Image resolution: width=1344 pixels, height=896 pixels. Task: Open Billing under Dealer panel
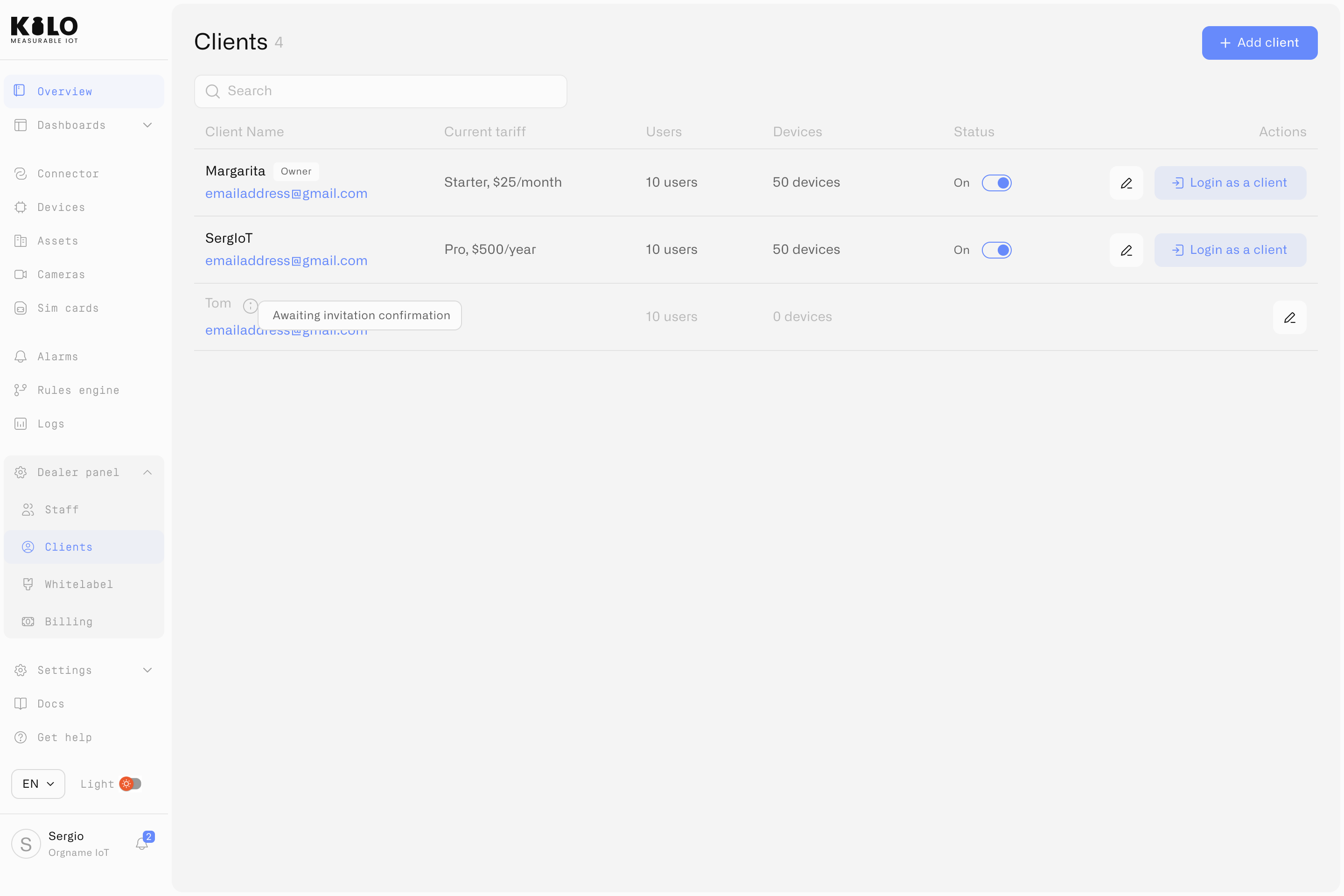click(84, 622)
